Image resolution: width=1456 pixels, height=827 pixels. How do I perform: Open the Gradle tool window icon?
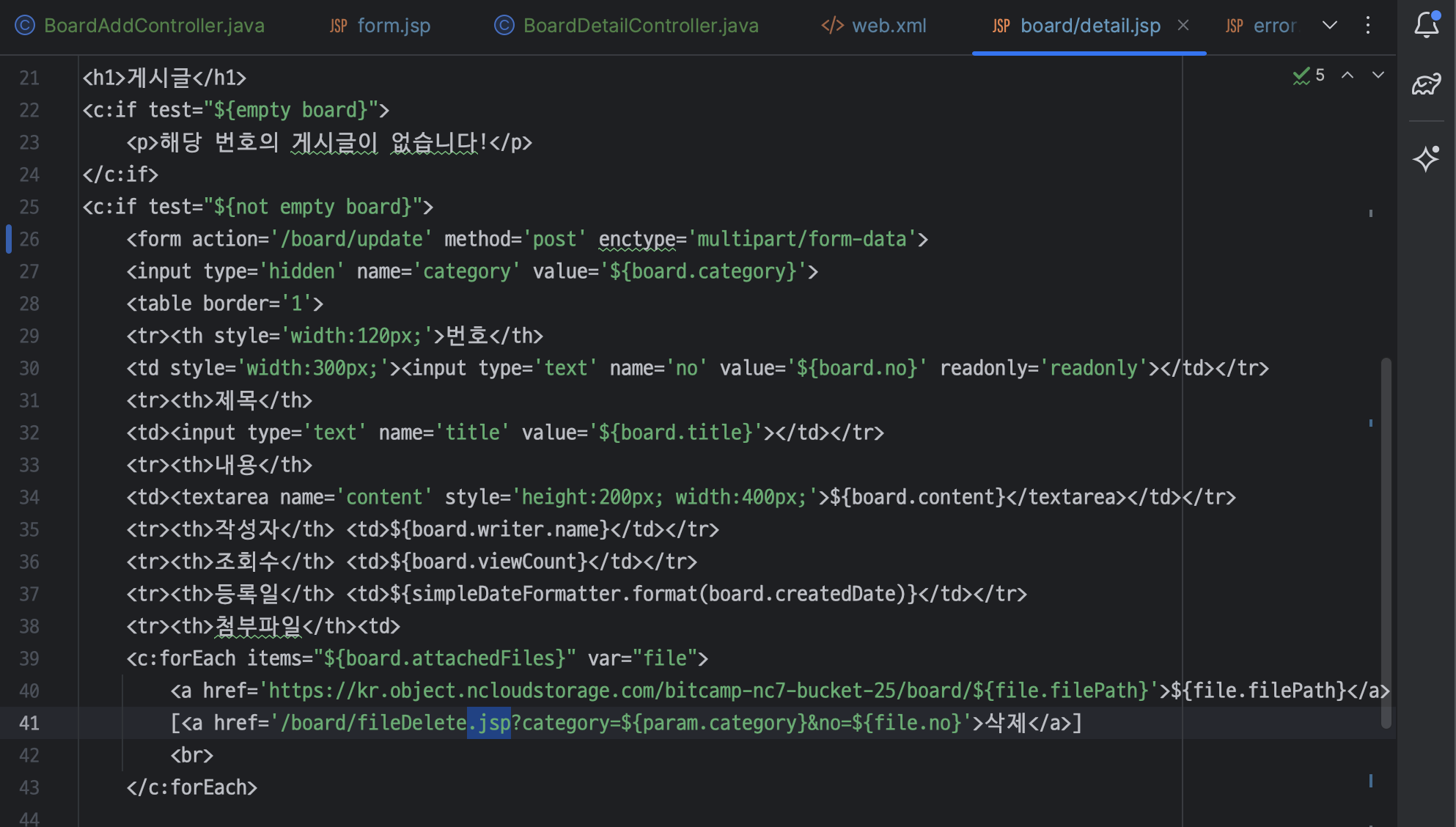tap(1426, 85)
